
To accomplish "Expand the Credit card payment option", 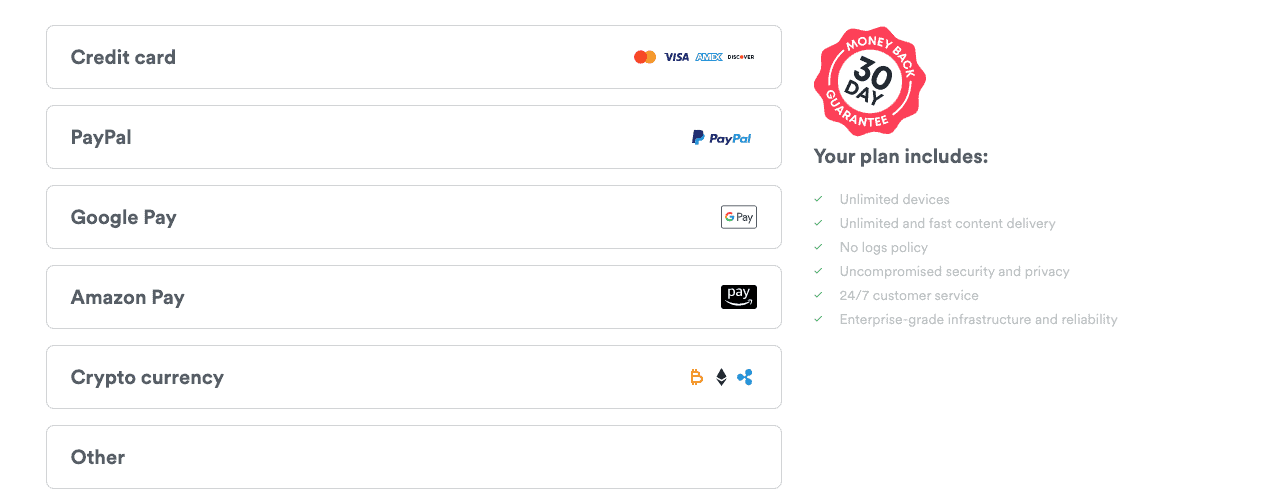I will click(414, 57).
